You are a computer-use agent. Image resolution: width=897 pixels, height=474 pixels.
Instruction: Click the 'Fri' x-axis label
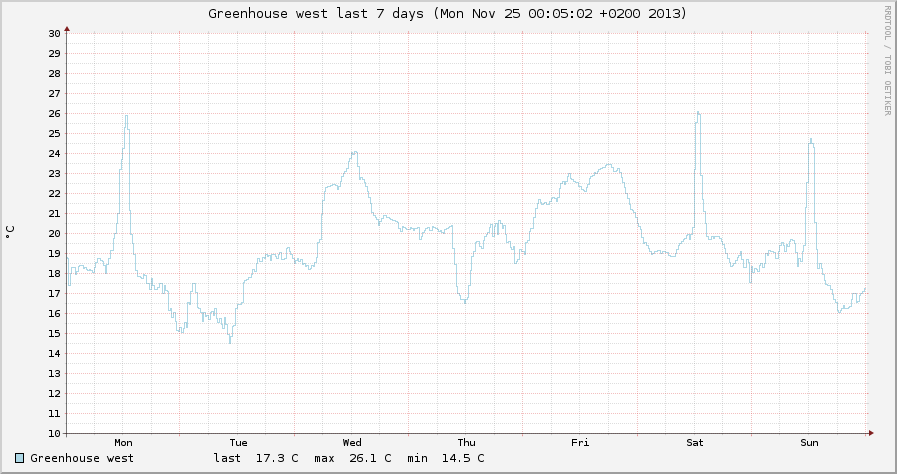[580, 443]
